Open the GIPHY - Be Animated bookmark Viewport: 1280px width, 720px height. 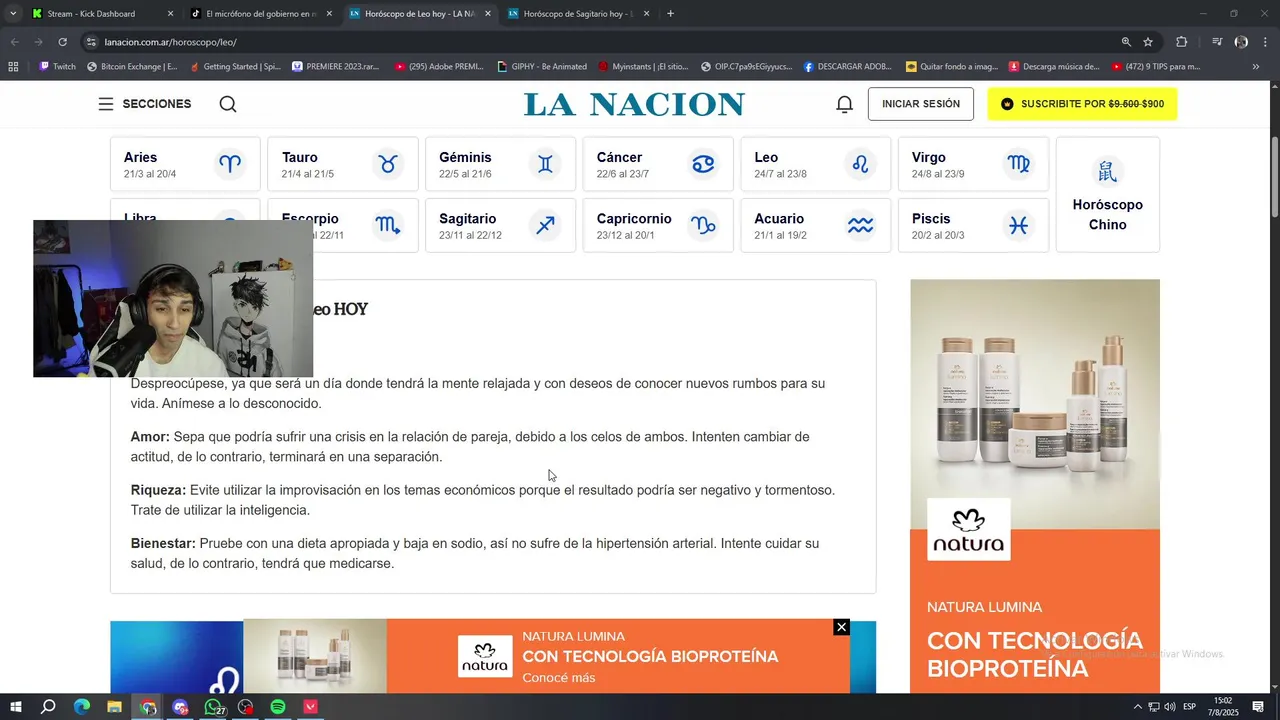point(542,67)
